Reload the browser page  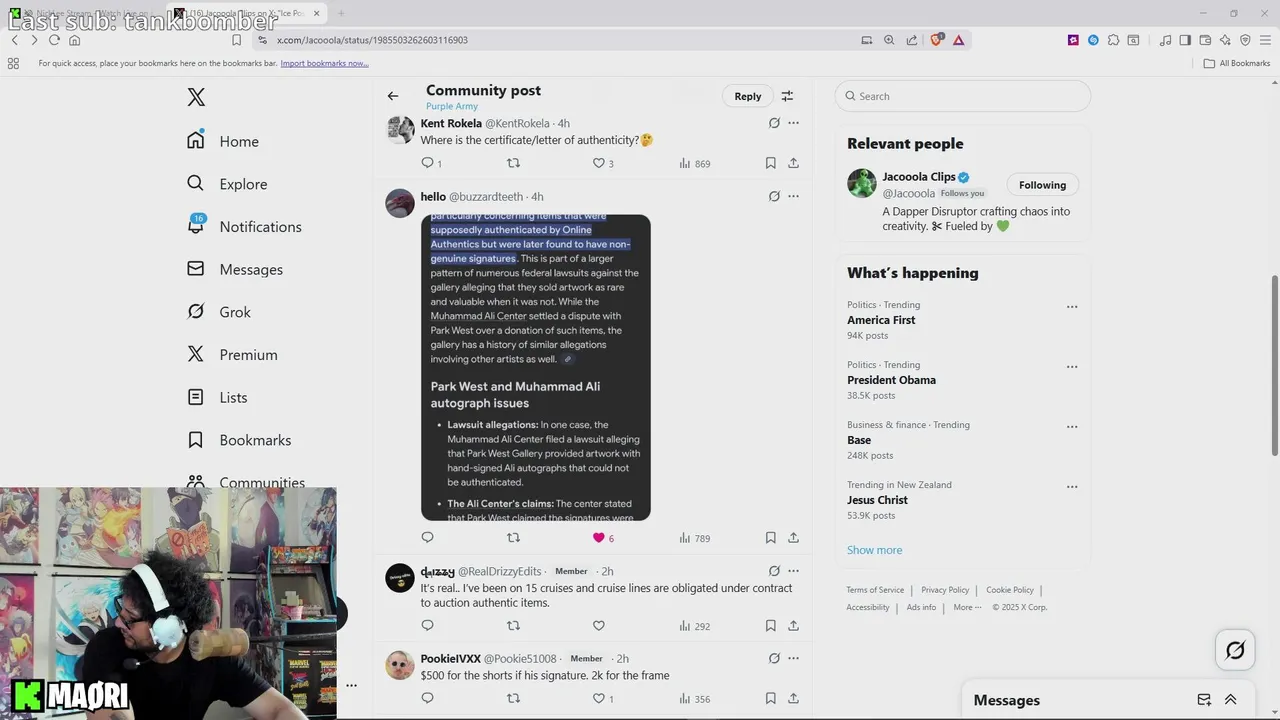coord(54,40)
